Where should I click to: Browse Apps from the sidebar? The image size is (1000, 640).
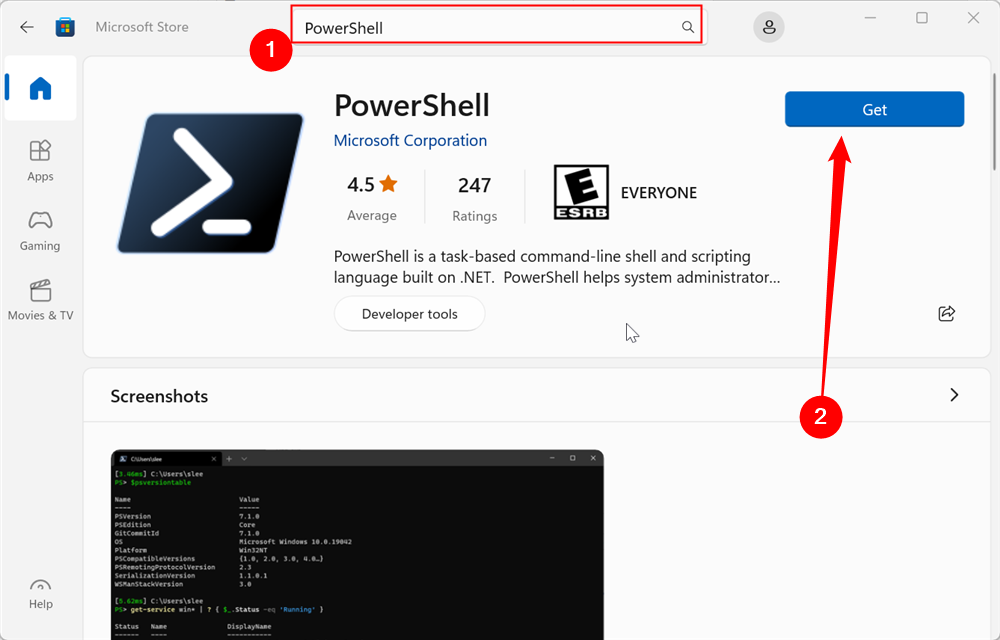(40, 160)
